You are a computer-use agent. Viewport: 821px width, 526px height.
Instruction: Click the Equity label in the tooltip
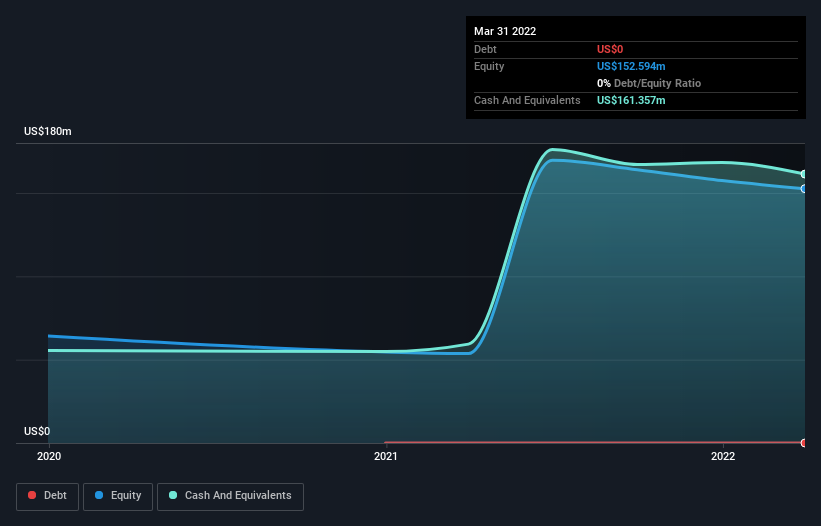click(x=489, y=66)
